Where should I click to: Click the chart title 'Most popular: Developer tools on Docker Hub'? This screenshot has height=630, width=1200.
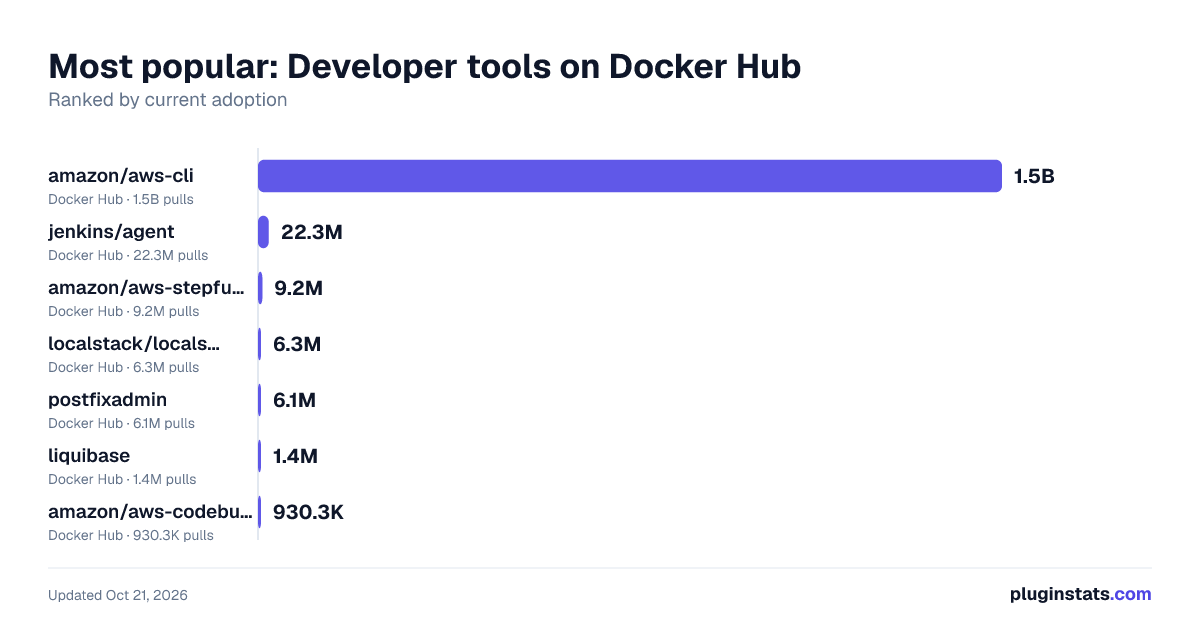click(425, 66)
